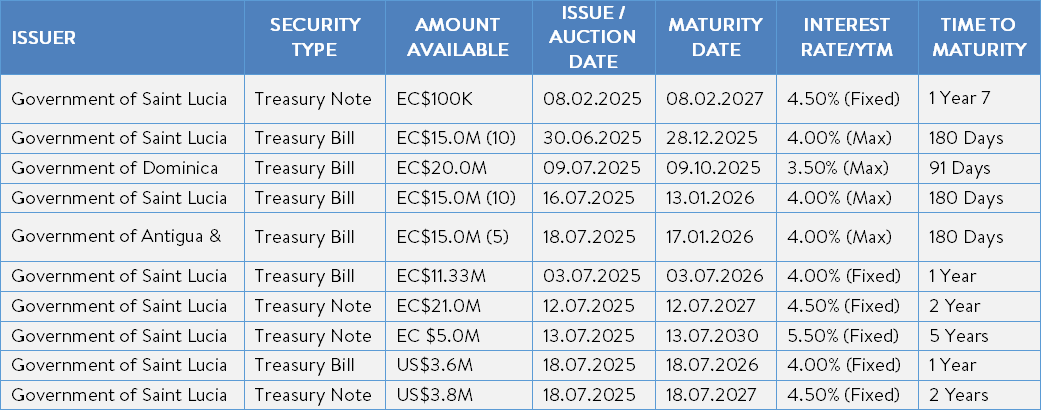Click the US$3.6M amount cell
1041x410 pixels.
tap(458, 365)
